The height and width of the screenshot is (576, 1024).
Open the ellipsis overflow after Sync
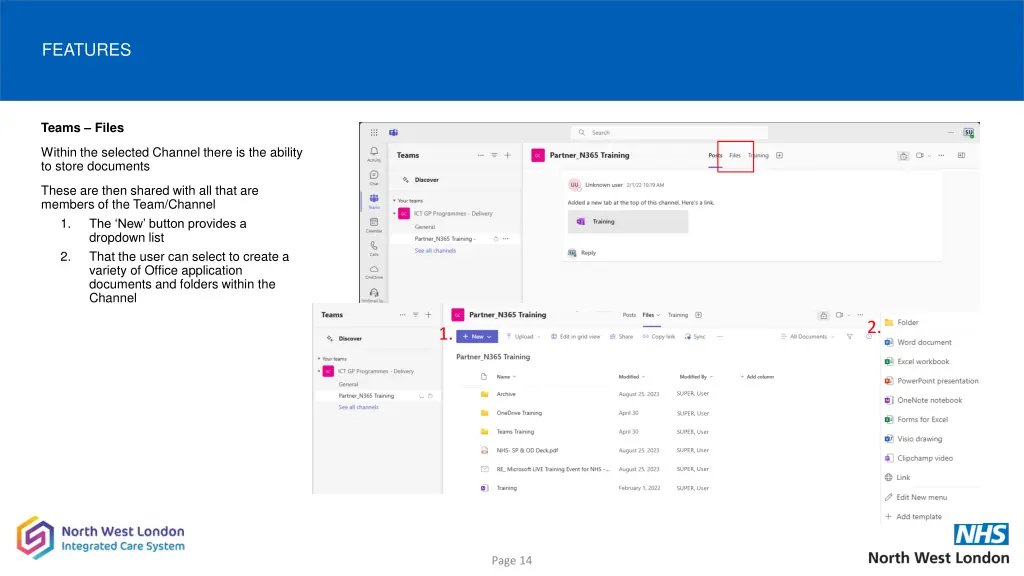pyautogui.click(x=720, y=337)
